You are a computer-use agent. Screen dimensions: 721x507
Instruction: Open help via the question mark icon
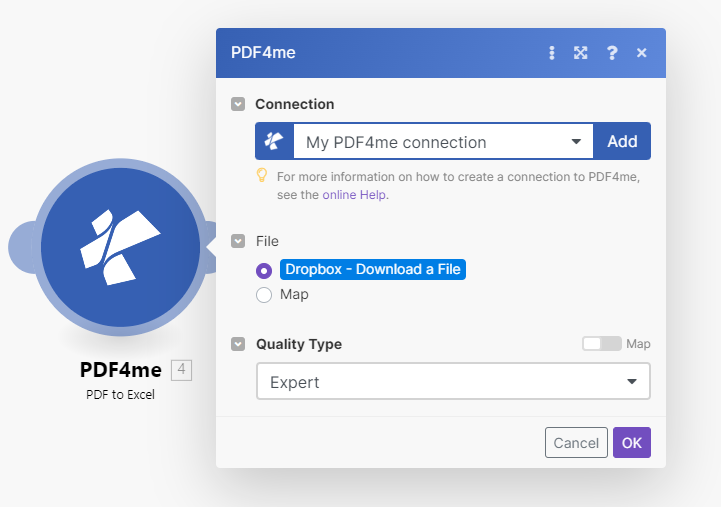click(612, 53)
